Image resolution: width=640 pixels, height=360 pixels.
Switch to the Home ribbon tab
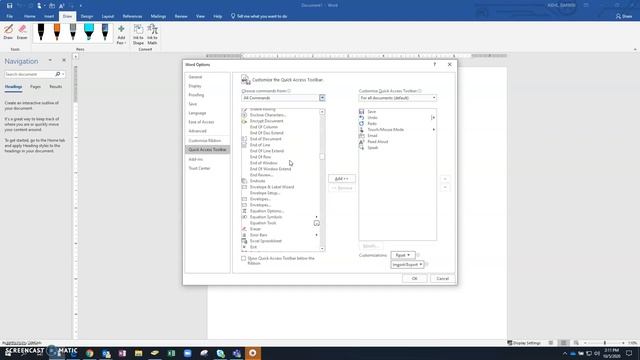point(29,16)
